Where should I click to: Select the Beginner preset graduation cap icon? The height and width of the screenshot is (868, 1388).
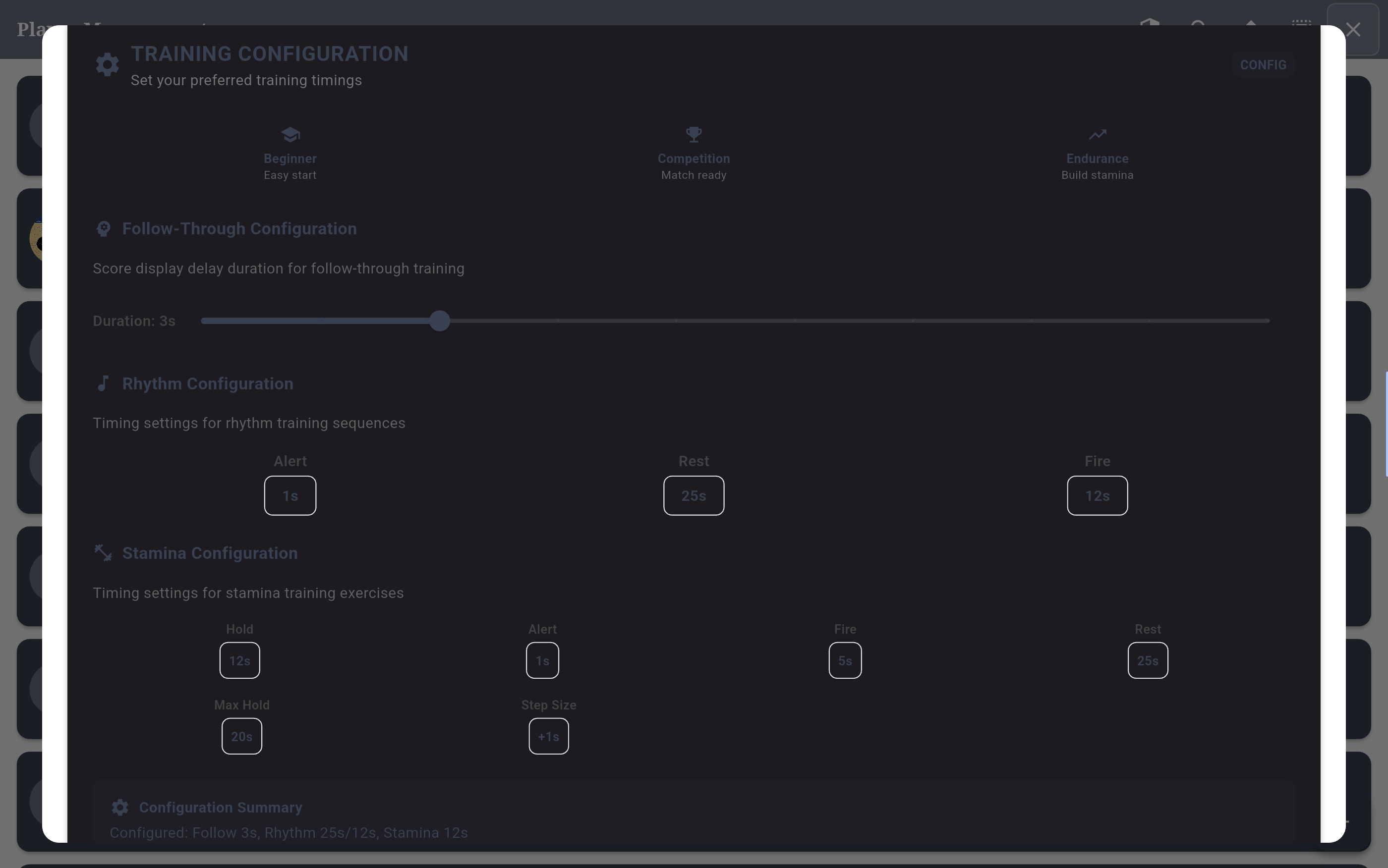coord(290,135)
